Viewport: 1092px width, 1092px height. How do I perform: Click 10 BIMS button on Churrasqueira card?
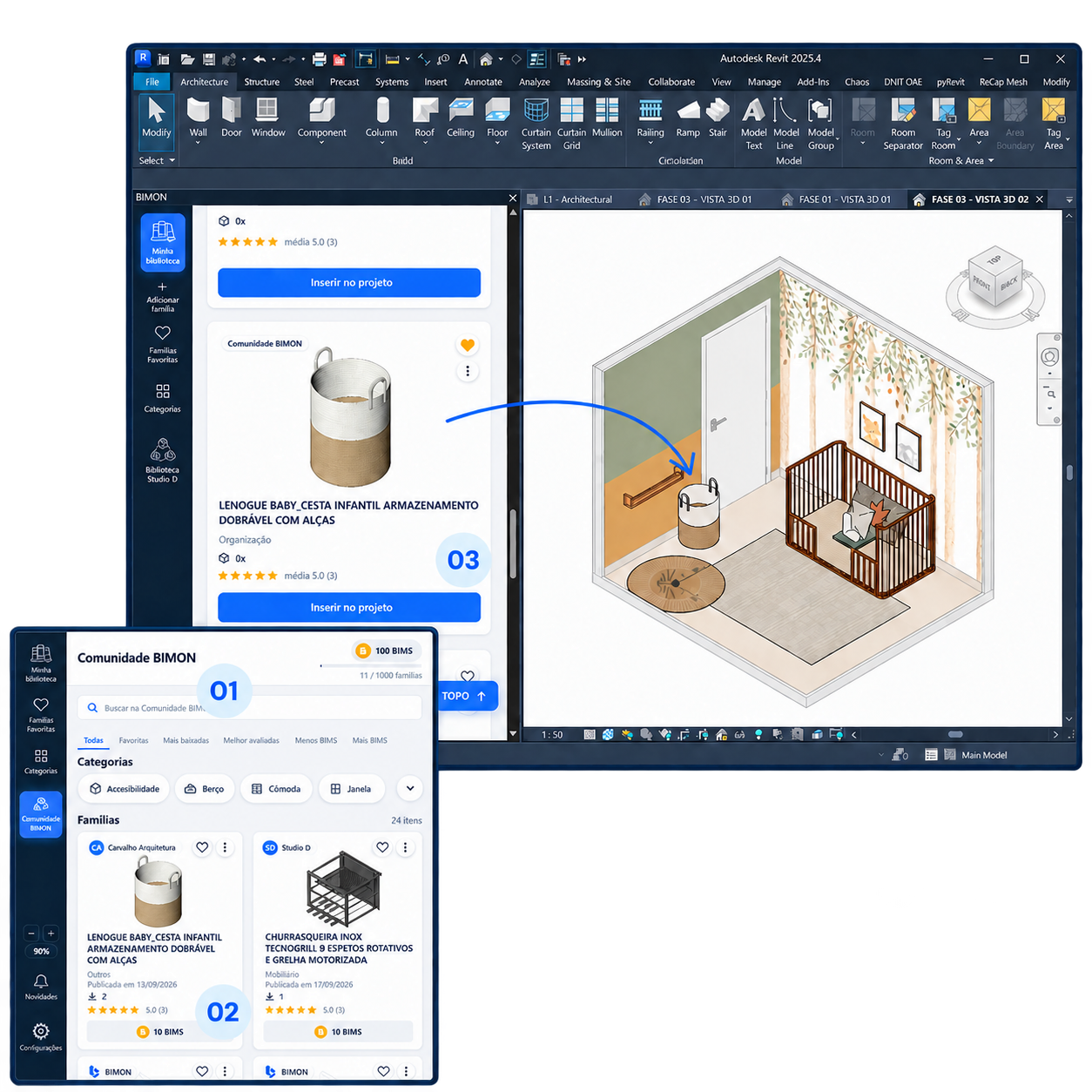(338, 1032)
